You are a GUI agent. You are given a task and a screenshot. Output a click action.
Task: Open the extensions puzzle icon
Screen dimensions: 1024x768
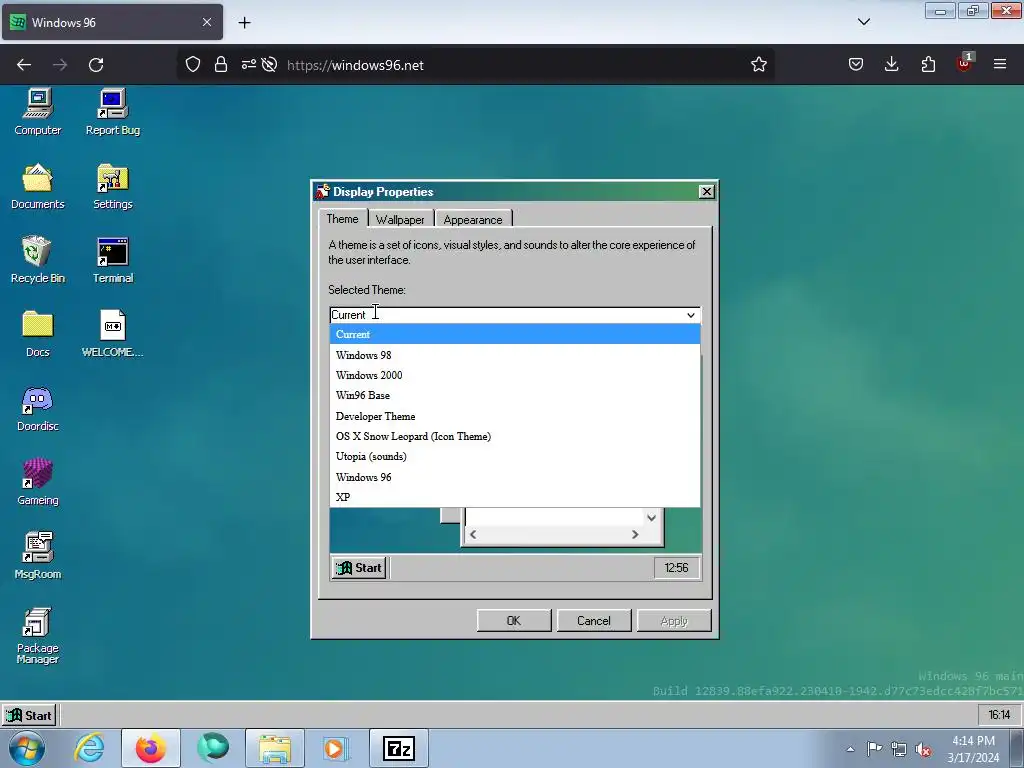928,65
